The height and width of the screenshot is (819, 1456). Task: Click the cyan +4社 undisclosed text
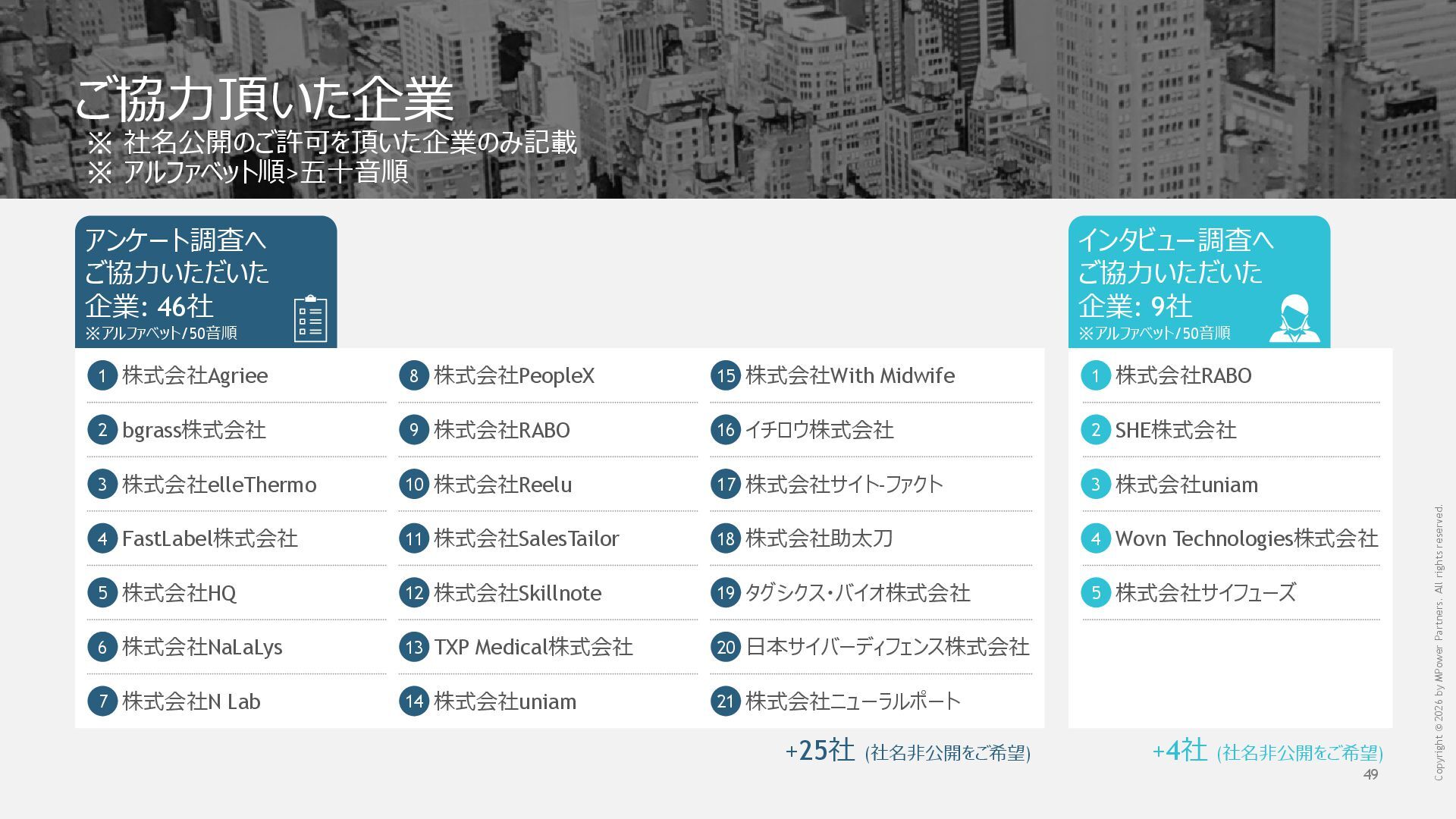point(1180,751)
